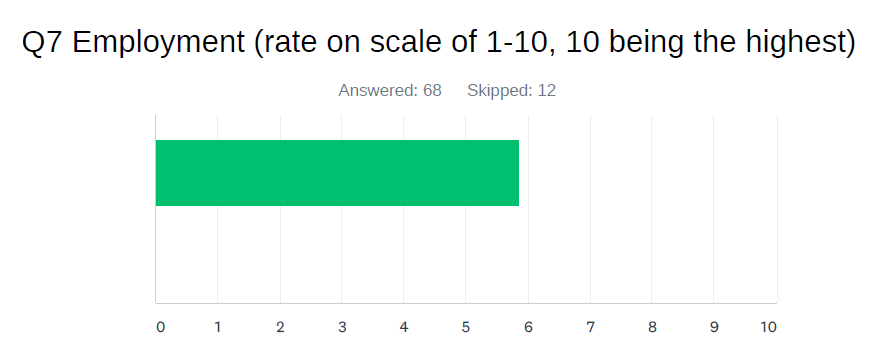Click axis label 1
This screenshot has width=894, height=363.
[x=218, y=327]
